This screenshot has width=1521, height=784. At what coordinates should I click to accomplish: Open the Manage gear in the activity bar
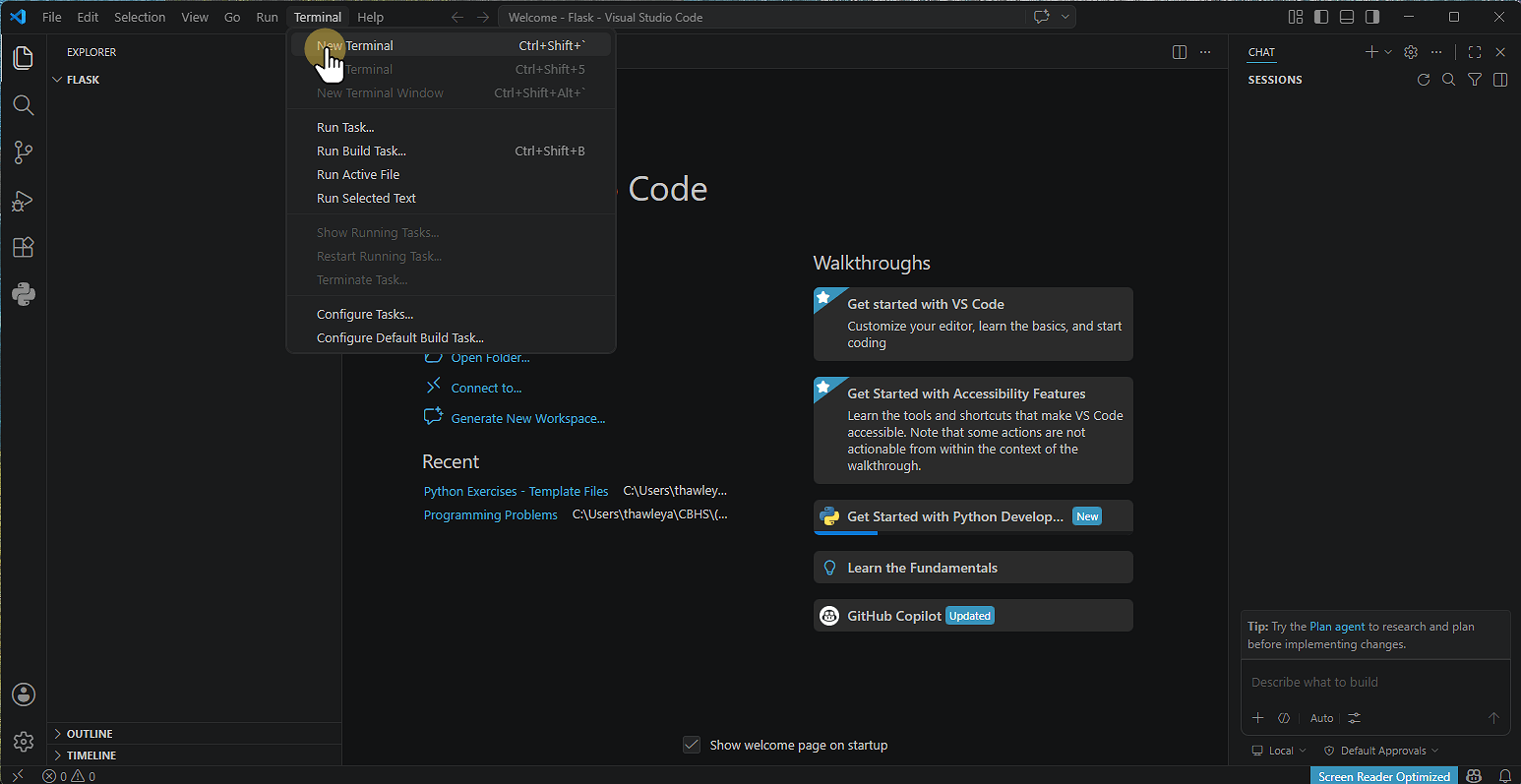pyautogui.click(x=24, y=741)
